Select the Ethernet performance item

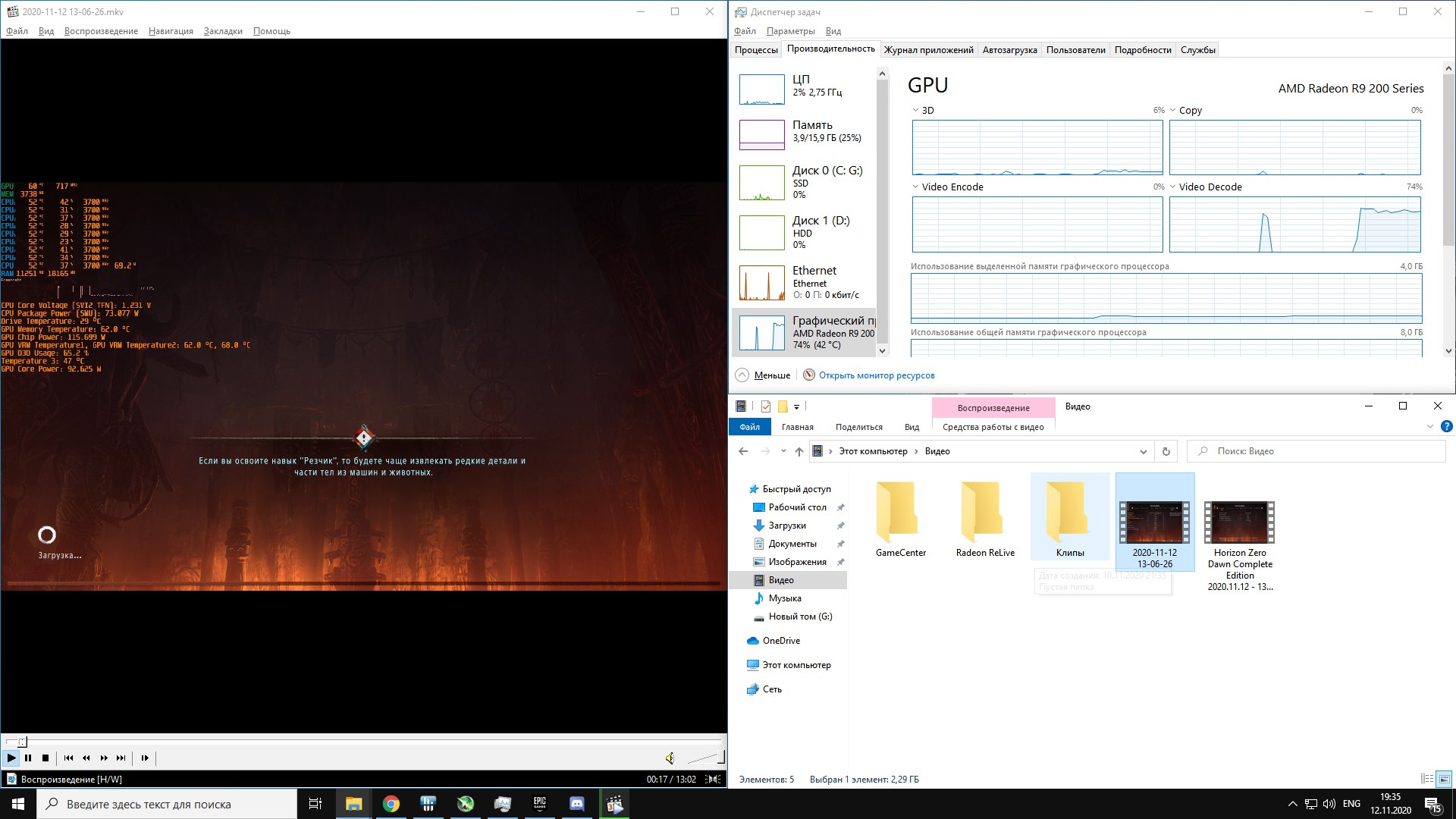804,282
